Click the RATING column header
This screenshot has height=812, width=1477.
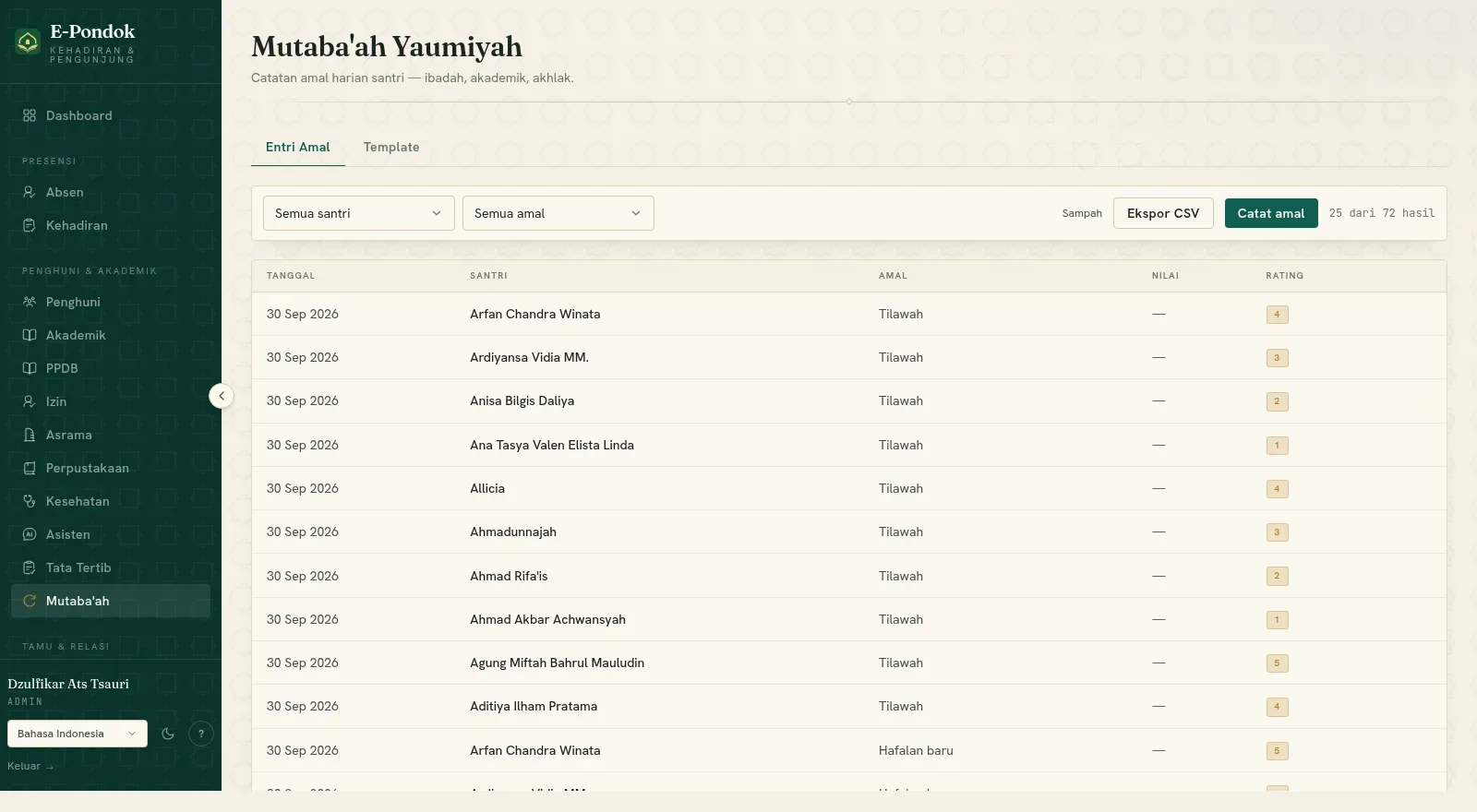pos(1285,276)
